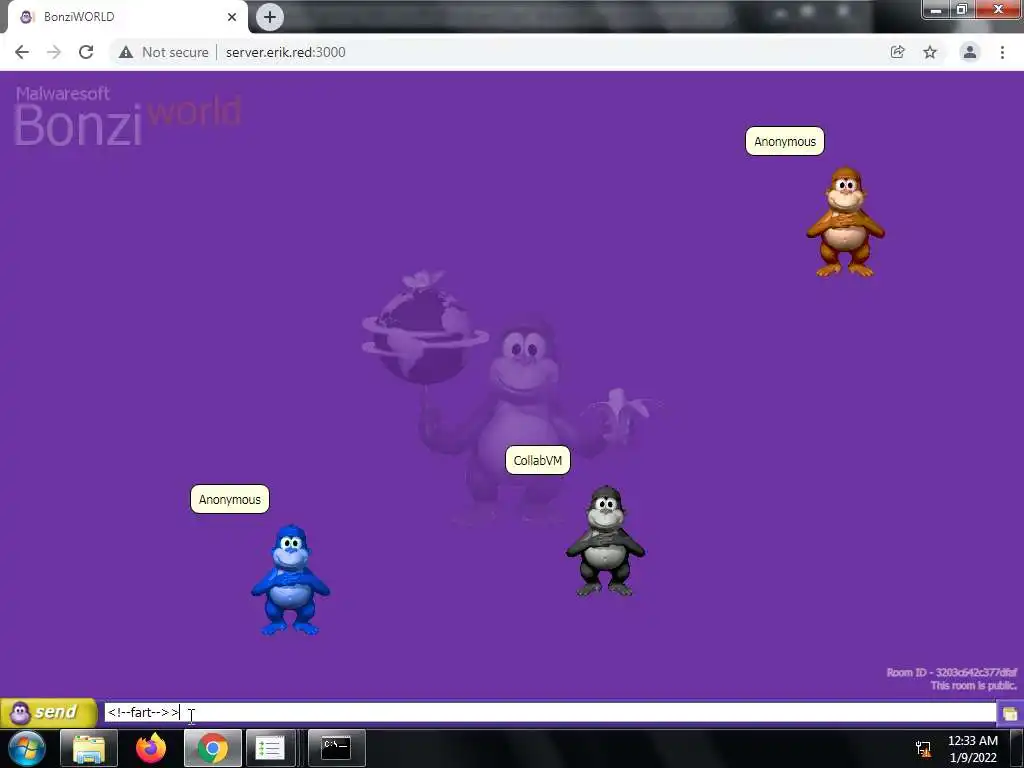Screen dimensions: 1024x768
Task: Click the blue Bonzi character
Action: coord(291,580)
